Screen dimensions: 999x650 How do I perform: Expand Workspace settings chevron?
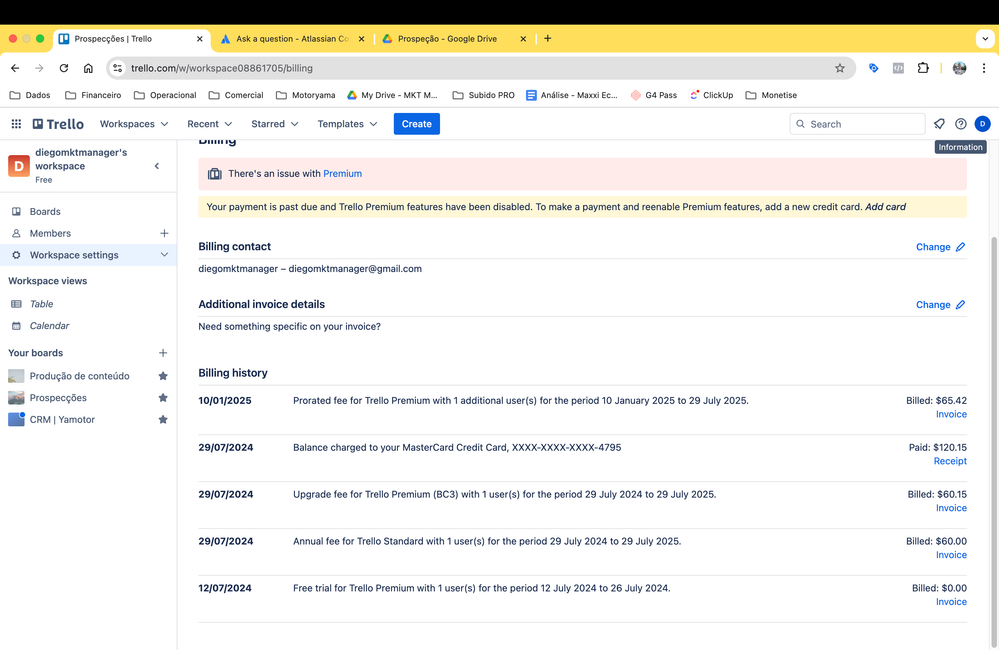point(164,255)
